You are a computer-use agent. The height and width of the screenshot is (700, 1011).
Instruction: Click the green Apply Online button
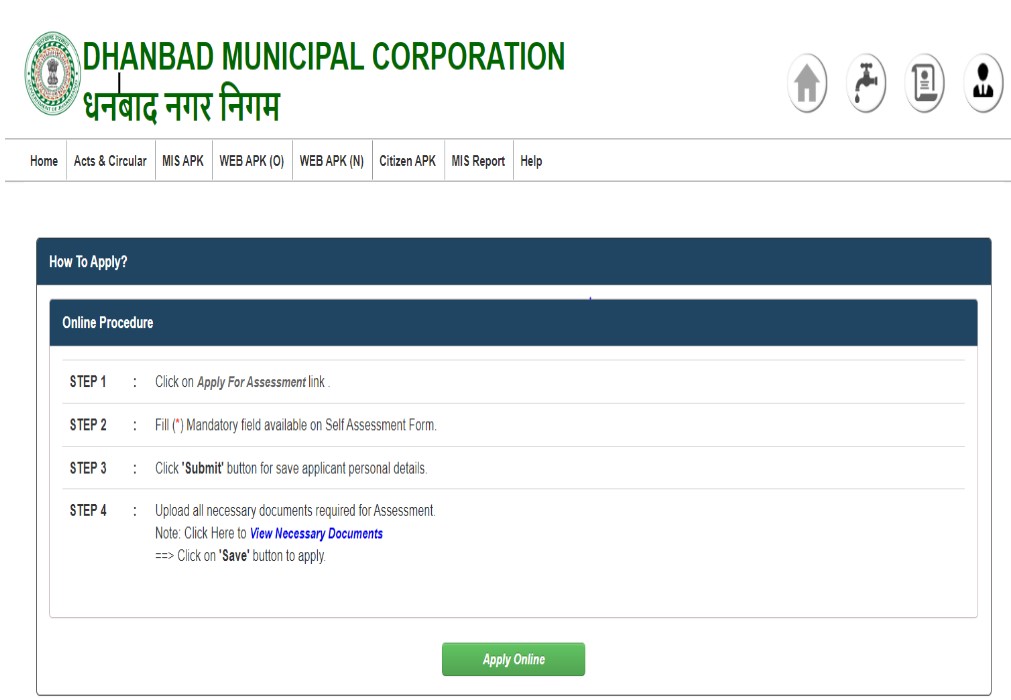(513, 659)
